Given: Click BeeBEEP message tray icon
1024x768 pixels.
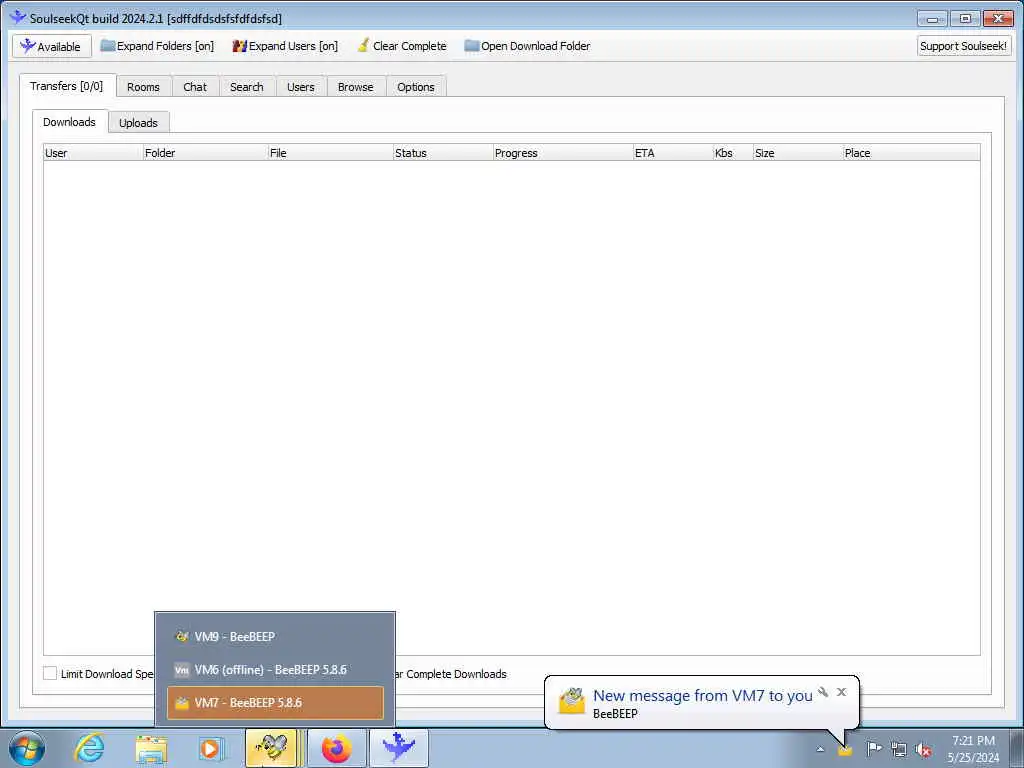Looking at the screenshot, I should [845, 750].
